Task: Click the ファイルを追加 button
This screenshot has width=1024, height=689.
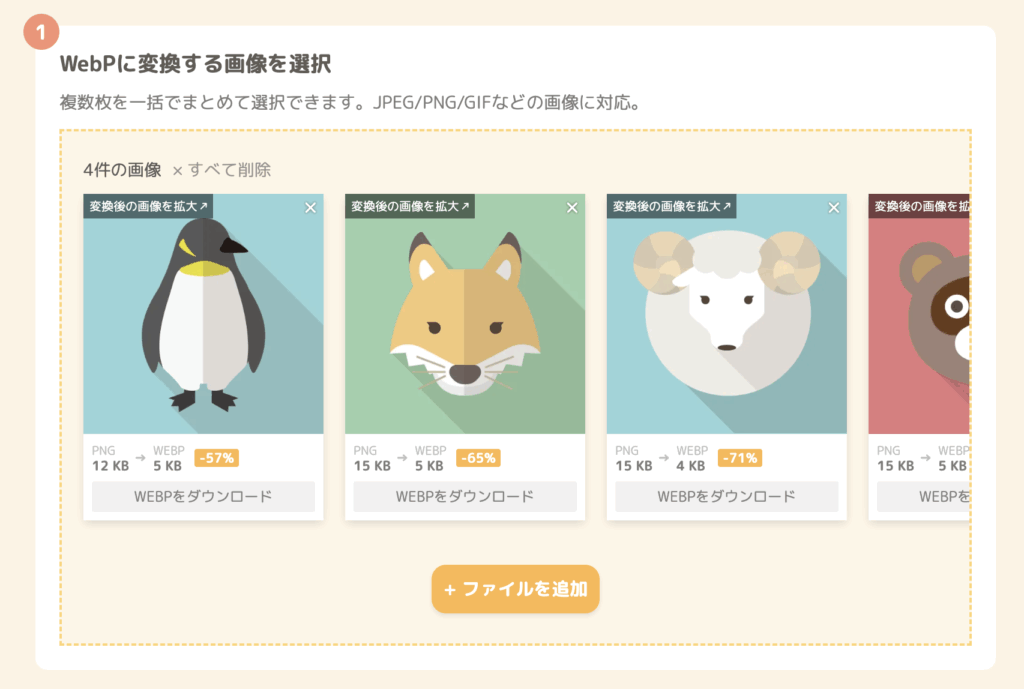Action: pos(515,589)
